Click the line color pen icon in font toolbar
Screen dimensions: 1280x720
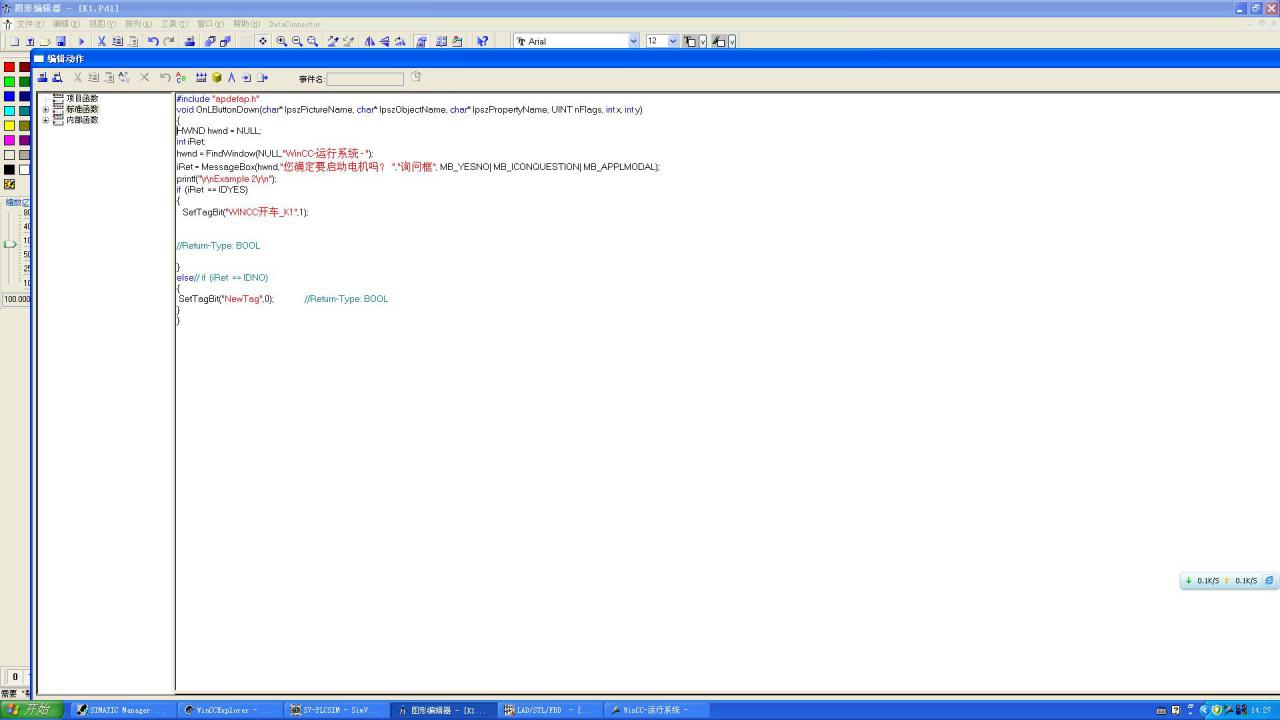[719, 41]
